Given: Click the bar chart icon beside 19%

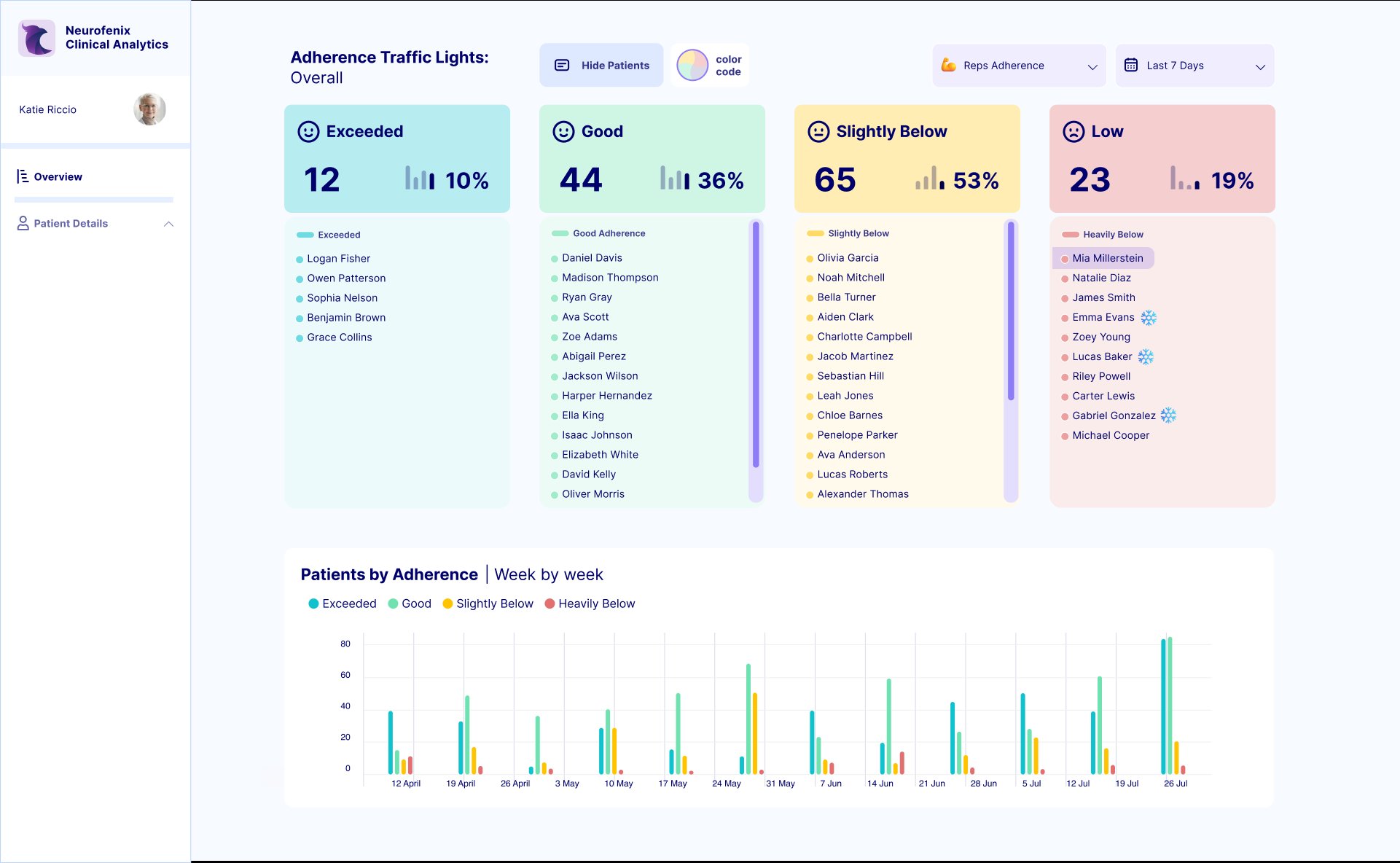Looking at the screenshot, I should click(x=1185, y=177).
